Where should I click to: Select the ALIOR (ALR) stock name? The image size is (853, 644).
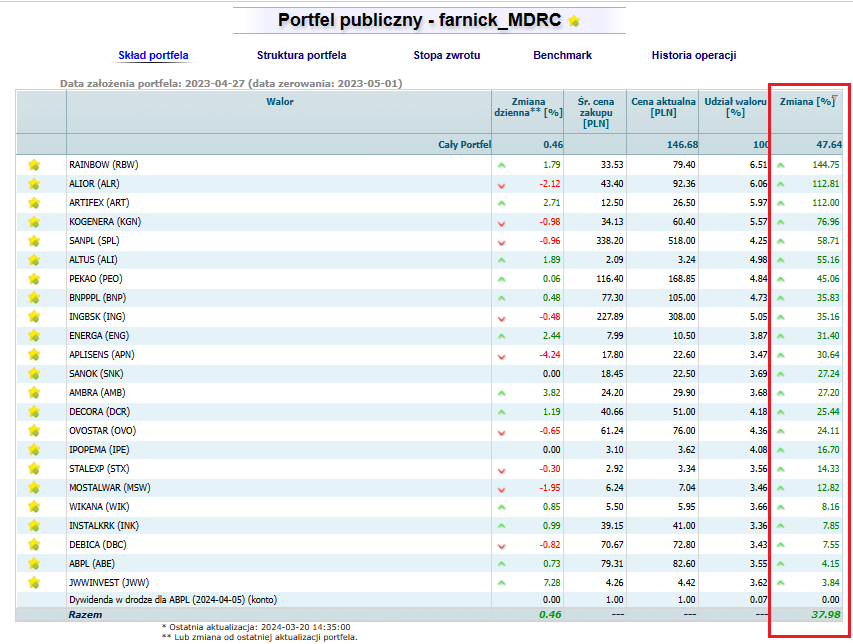click(x=94, y=184)
